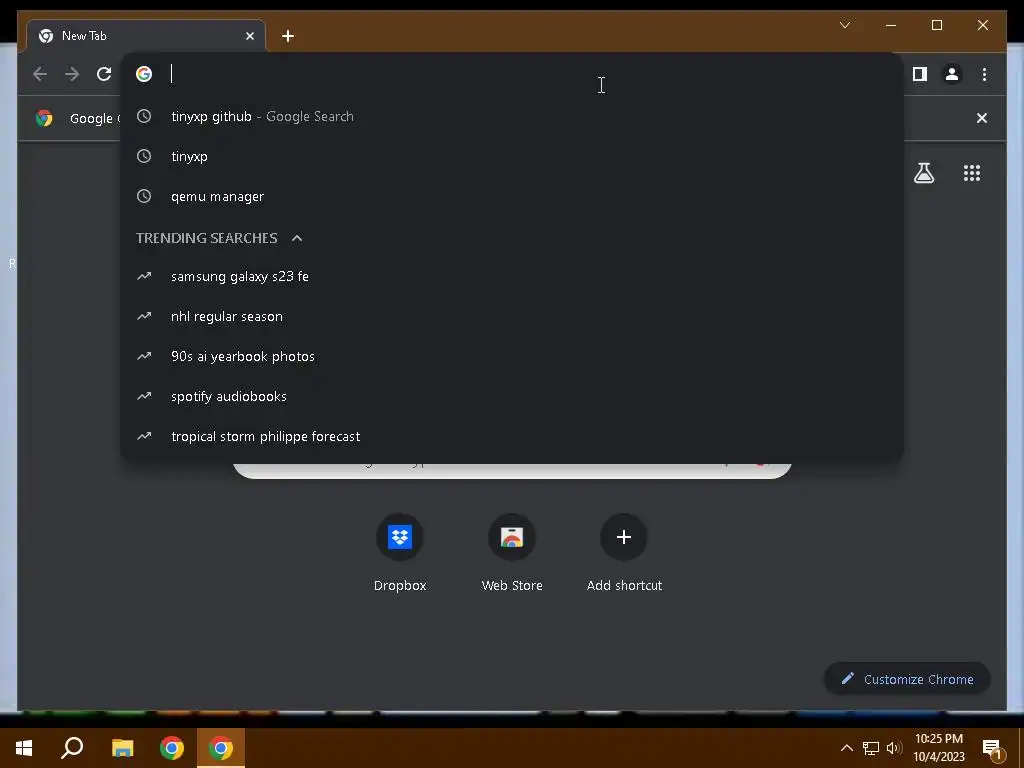Click the browser back arrow

click(40, 74)
